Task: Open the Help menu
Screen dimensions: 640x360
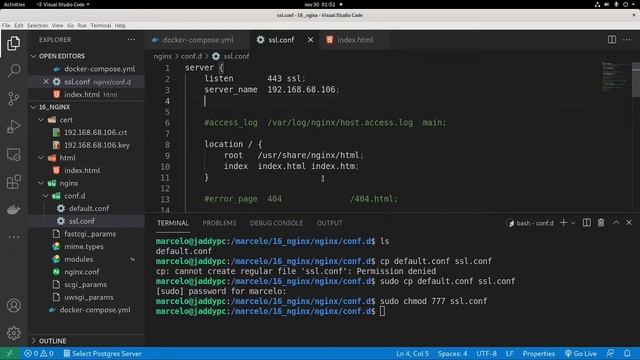Action: point(120,25)
